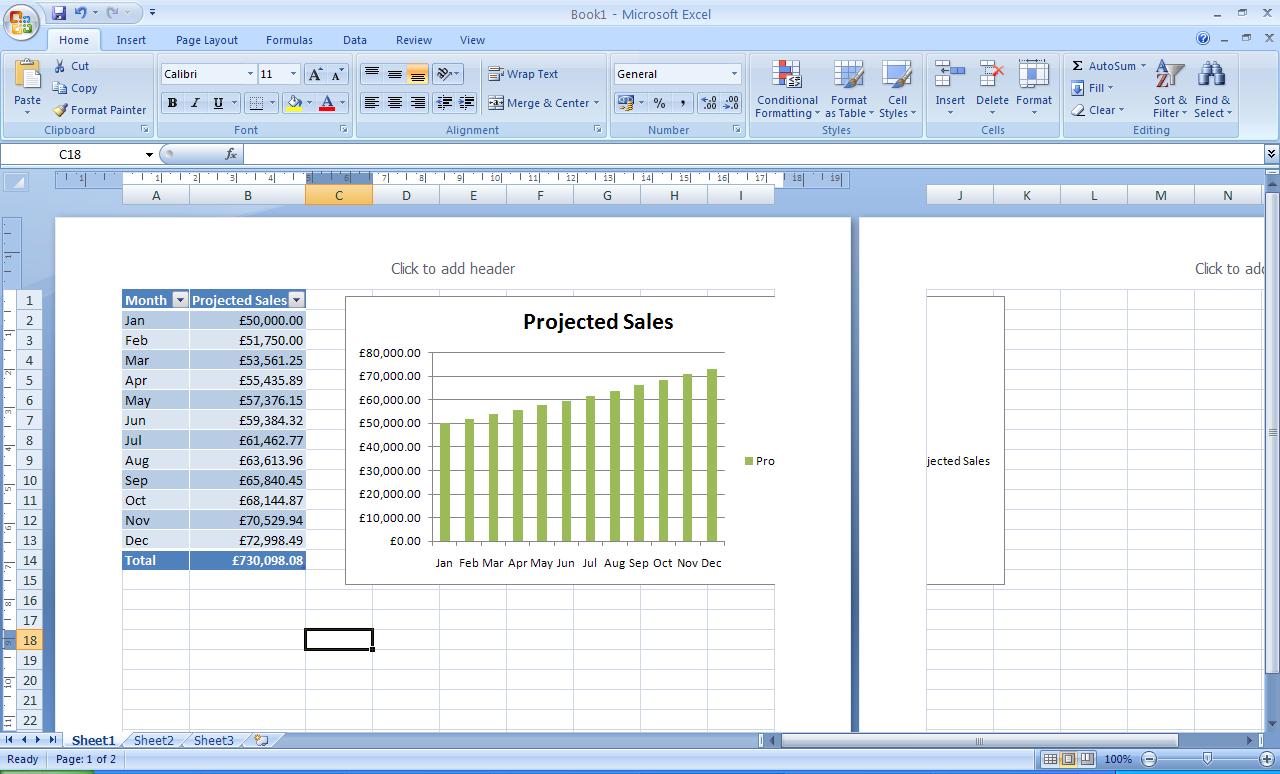Image resolution: width=1280 pixels, height=774 pixels.
Task: Open the General number format dropdown
Action: [x=734, y=74]
